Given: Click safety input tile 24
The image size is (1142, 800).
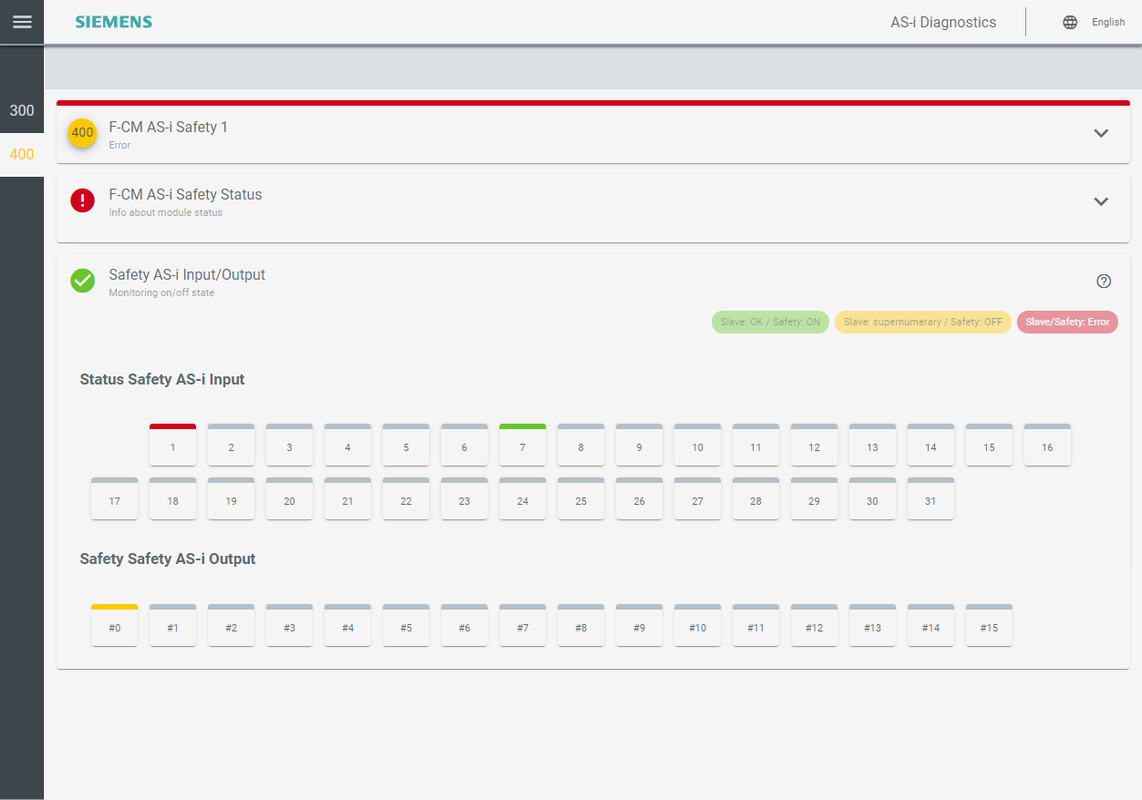Looking at the screenshot, I should [522, 498].
